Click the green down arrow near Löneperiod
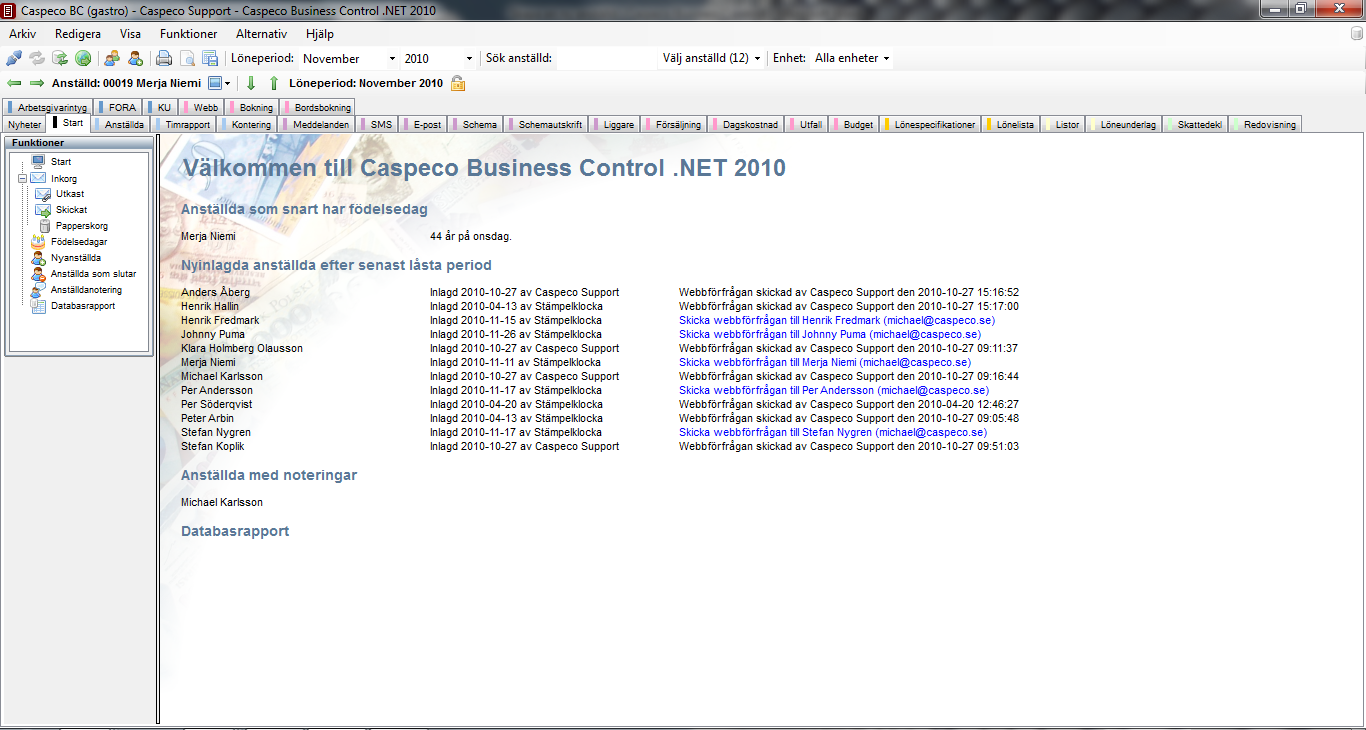Image resolution: width=1366 pixels, height=730 pixels. 251,83
